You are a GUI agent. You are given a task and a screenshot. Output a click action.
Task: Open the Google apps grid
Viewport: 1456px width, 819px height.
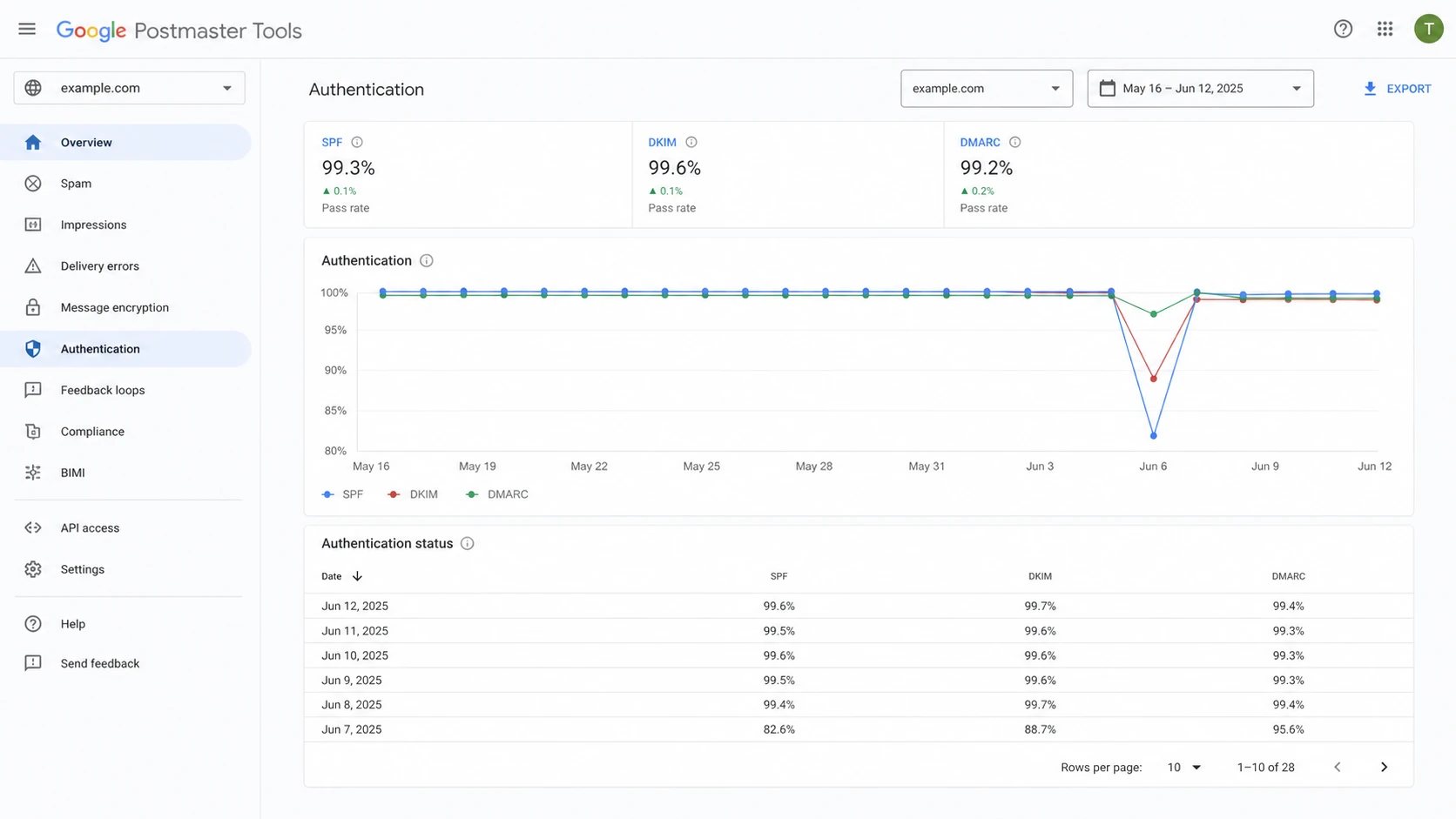(1385, 29)
